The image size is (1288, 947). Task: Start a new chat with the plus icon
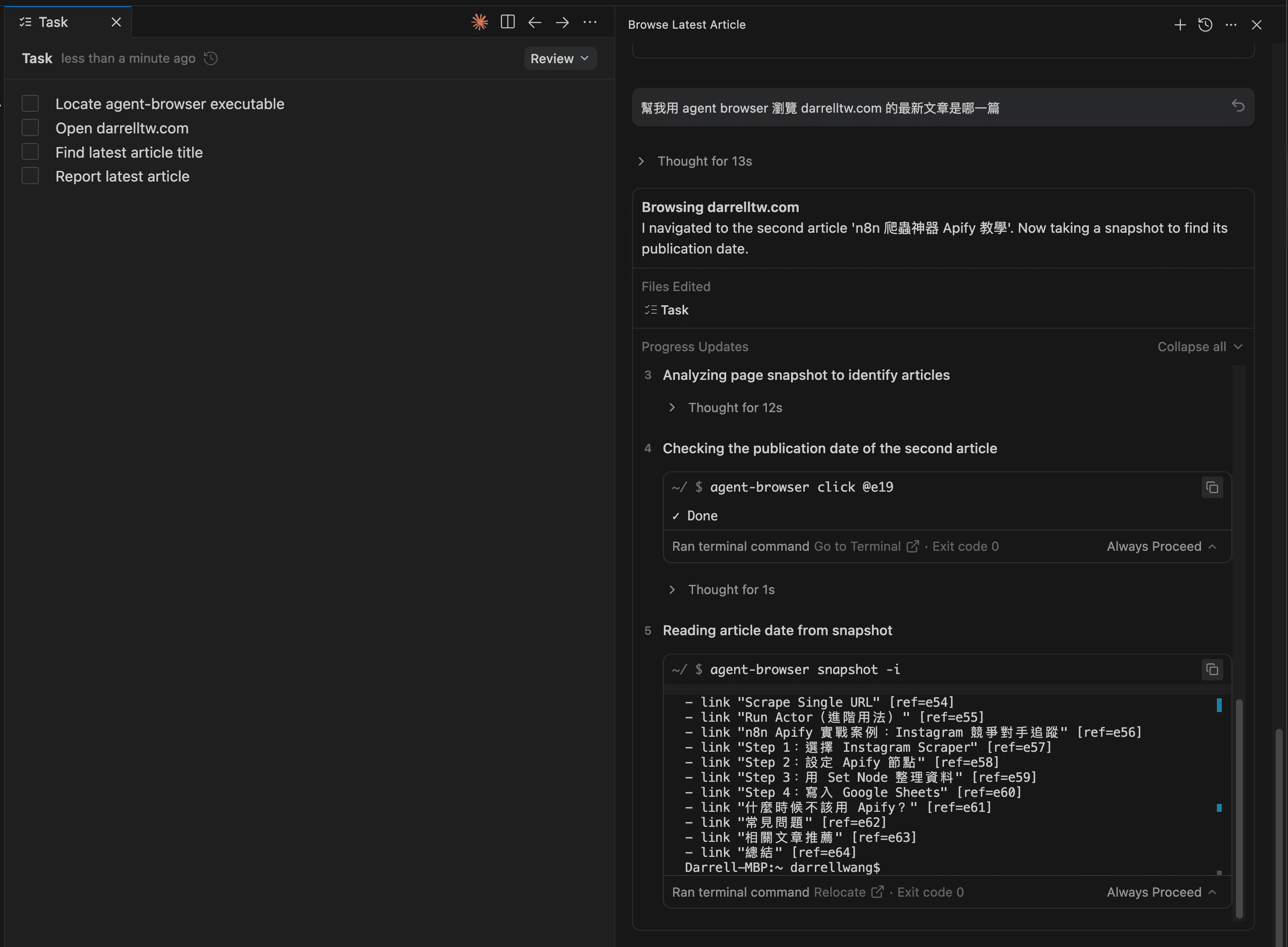tap(1180, 25)
